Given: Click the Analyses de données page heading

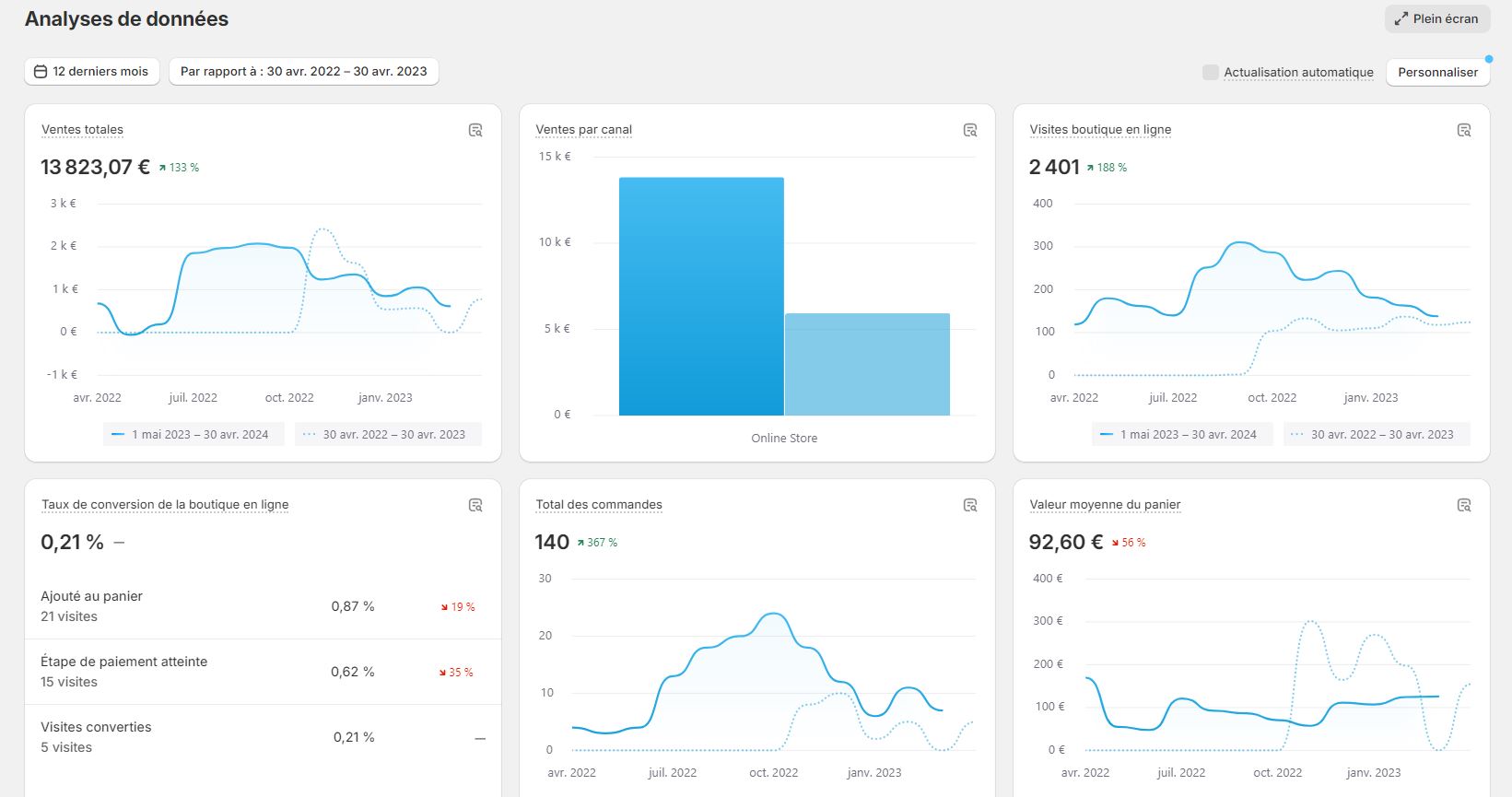Looking at the screenshot, I should (126, 18).
